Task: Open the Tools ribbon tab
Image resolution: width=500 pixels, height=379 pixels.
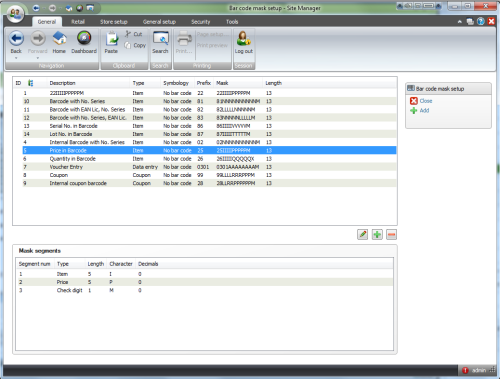Action: click(x=232, y=22)
